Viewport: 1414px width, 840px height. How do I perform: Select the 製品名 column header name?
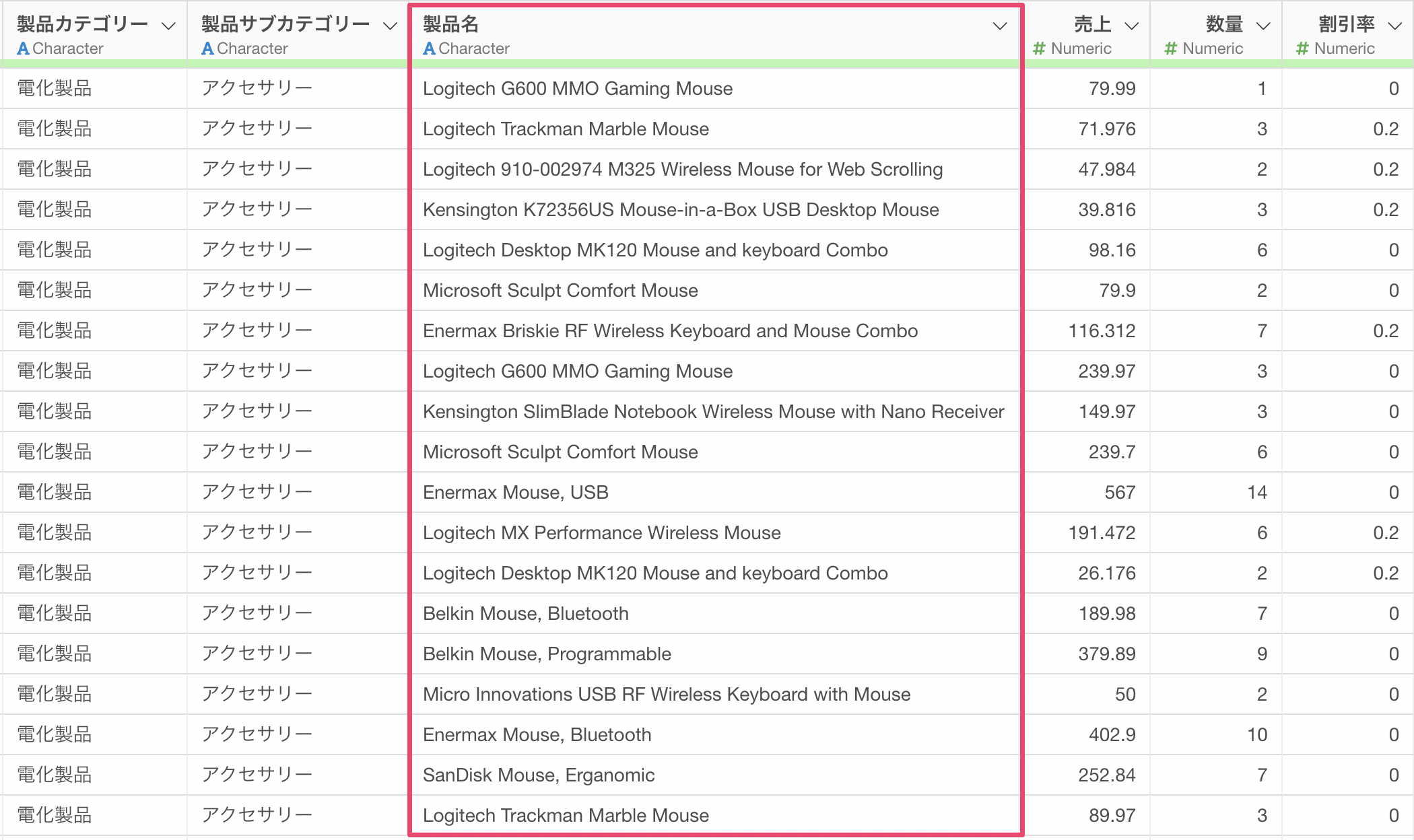click(450, 24)
